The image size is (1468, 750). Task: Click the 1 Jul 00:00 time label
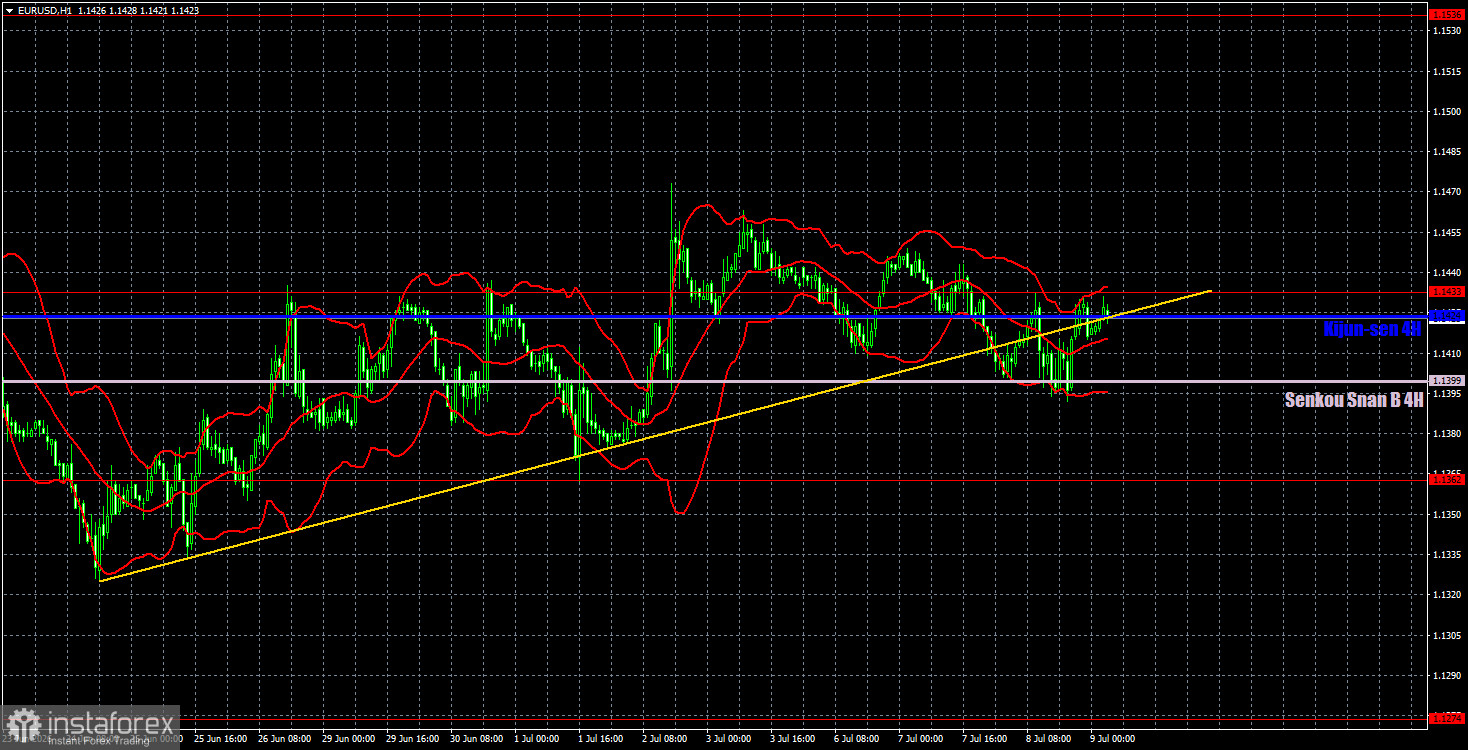click(x=538, y=739)
